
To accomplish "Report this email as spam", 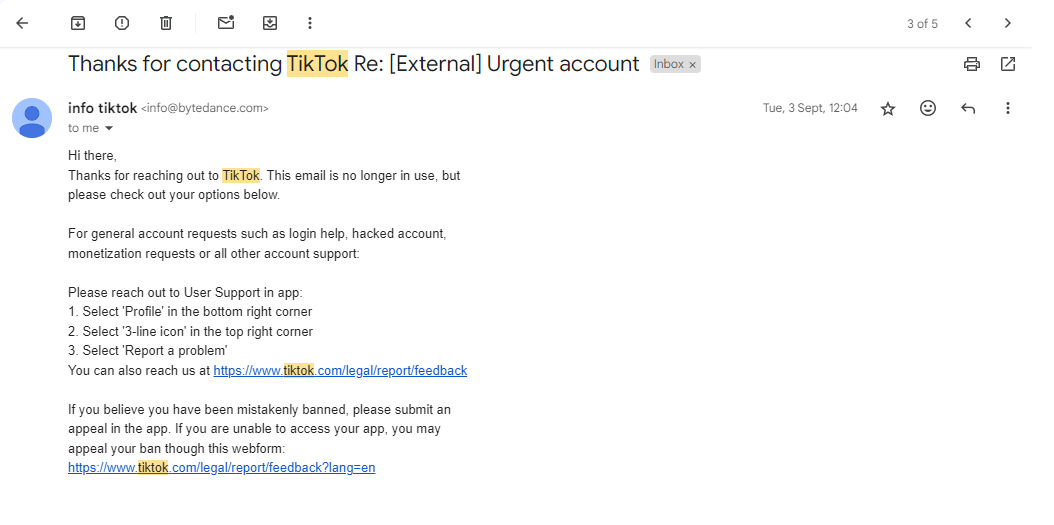I will point(122,23).
